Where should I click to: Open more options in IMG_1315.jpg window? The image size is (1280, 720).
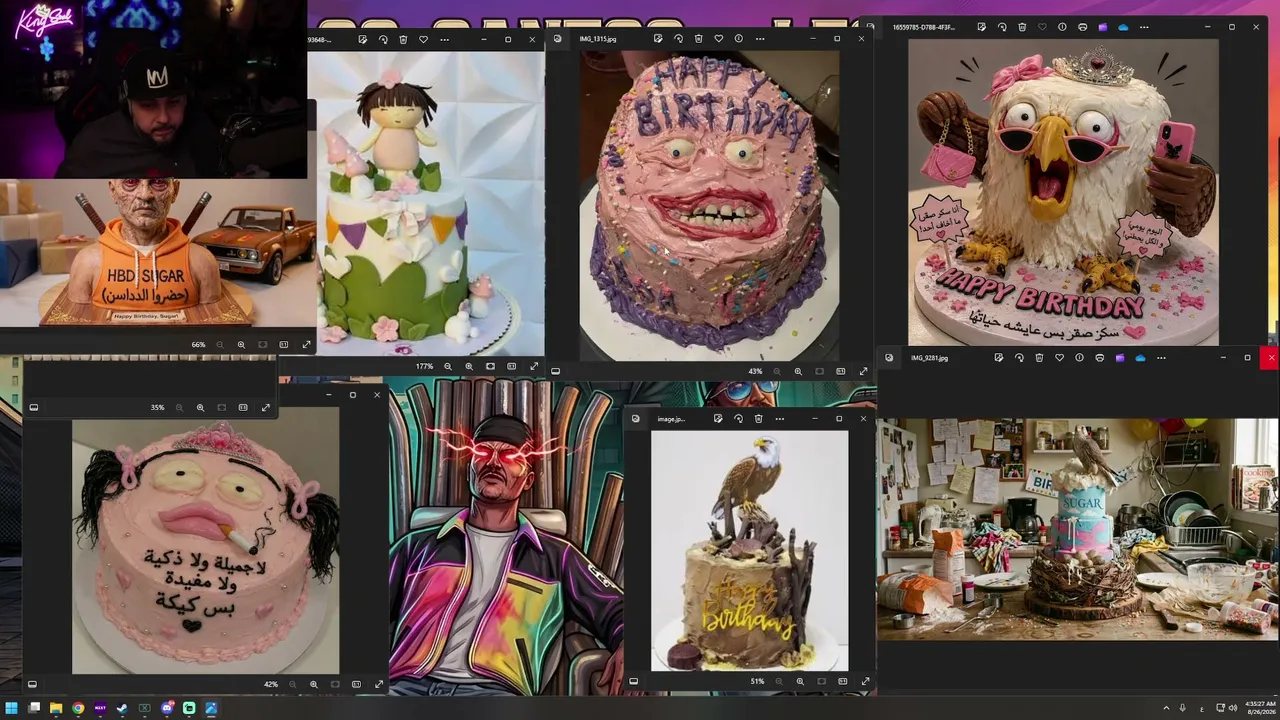[x=759, y=39]
